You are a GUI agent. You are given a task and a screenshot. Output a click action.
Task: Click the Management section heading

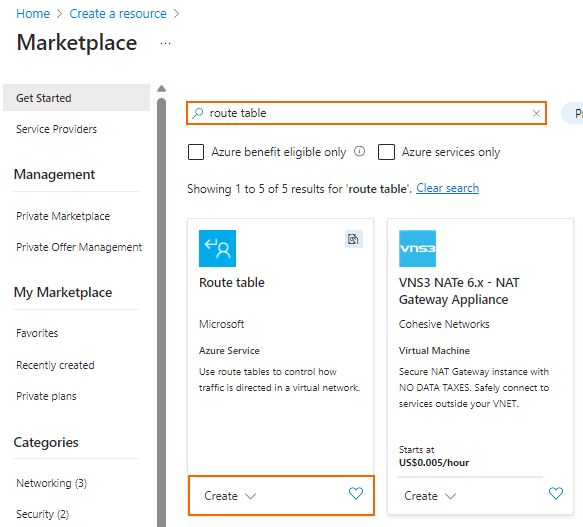pos(54,174)
